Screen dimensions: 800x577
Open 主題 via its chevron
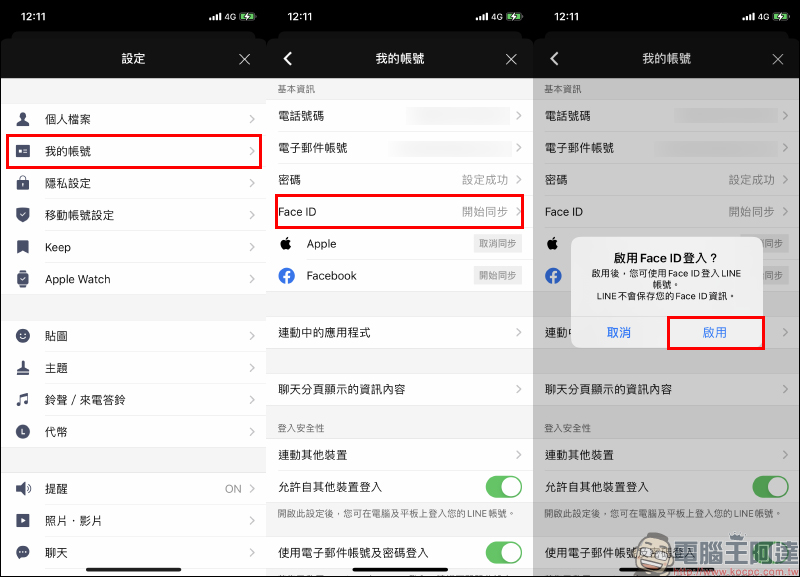point(252,368)
